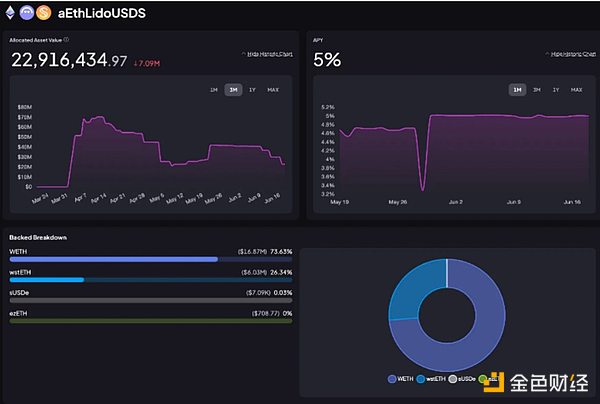Switch APY chart to MAX range
This screenshot has width=600, height=404.
click(576, 90)
